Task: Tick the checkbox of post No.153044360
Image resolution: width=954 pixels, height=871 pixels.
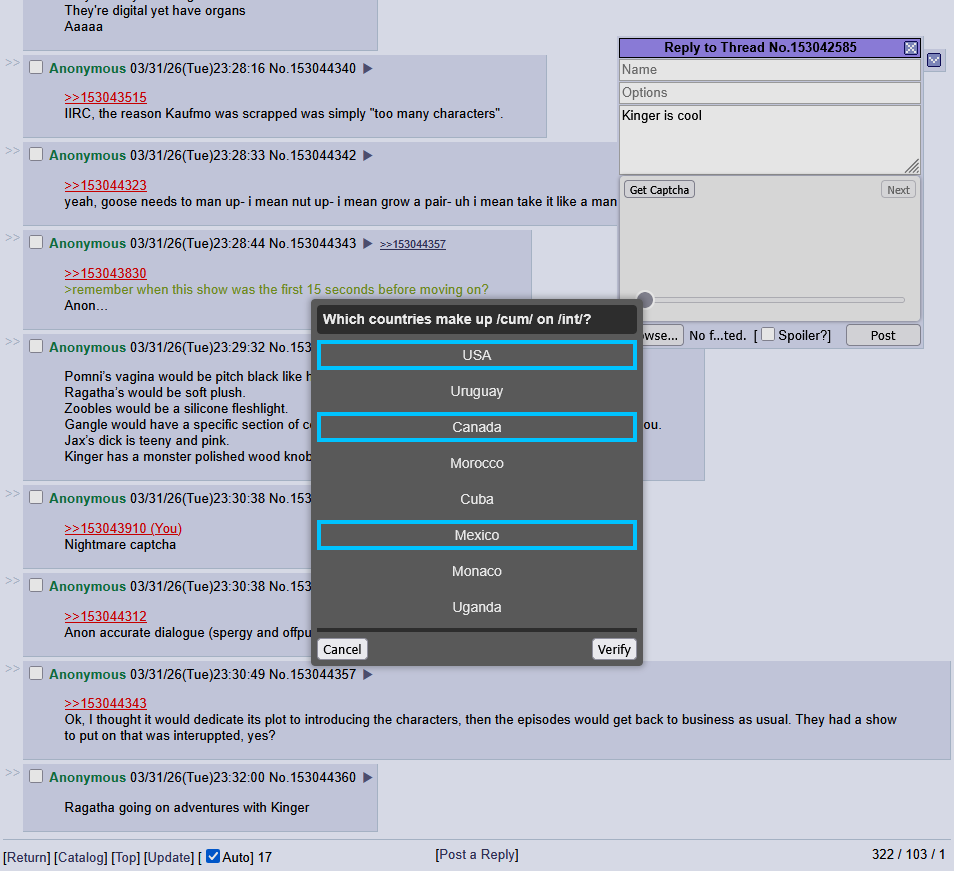Action: pos(37,776)
